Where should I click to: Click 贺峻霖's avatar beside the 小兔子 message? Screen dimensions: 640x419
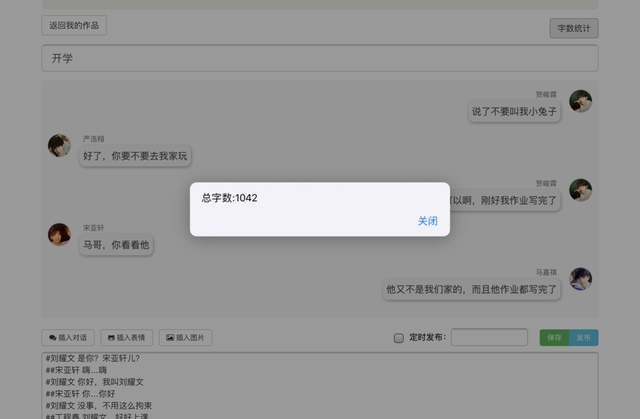[x=580, y=101]
